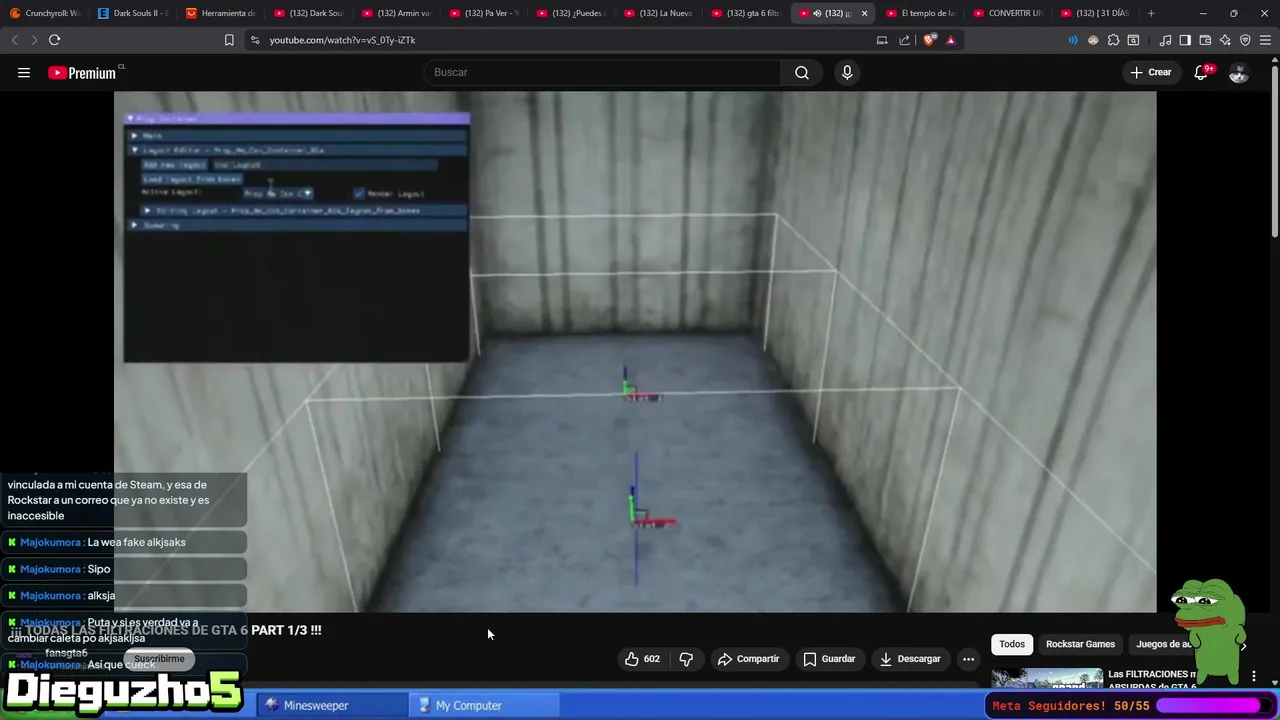Viewport: 1280px width, 720px height.
Task: Open the Brave playlist music note icon
Action: pyautogui.click(x=1165, y=40)
